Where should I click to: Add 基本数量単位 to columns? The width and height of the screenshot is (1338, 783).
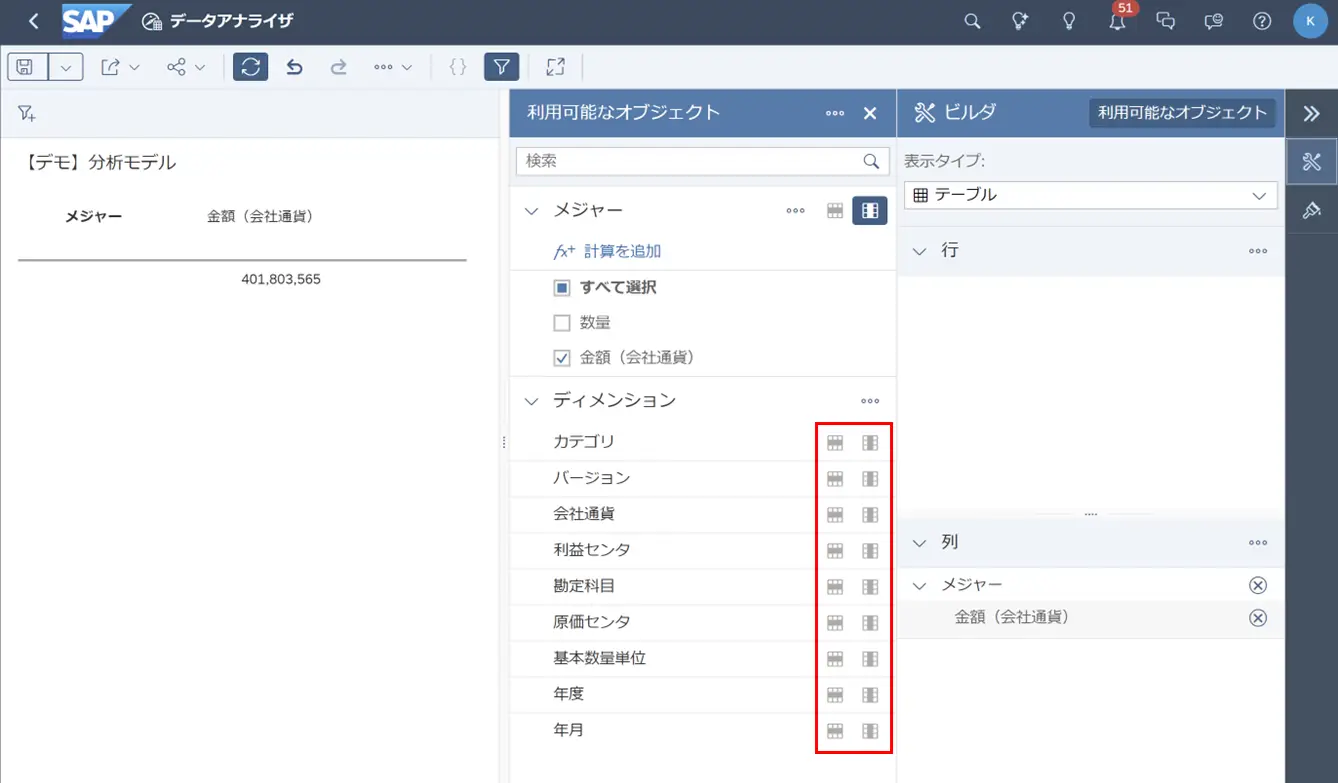click(x=870, y=659)
